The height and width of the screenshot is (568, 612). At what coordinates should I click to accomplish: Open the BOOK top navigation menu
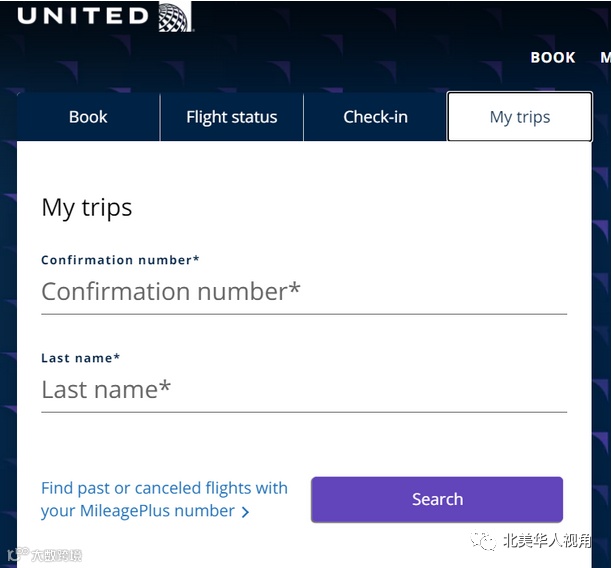pyautogui.click(x=553, y=57)
